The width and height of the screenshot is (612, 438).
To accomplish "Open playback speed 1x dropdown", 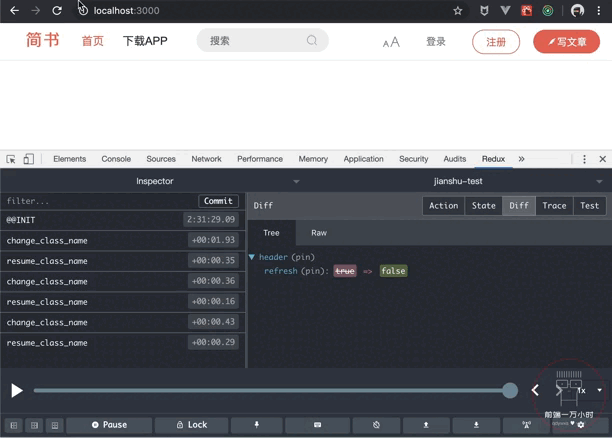I will (x=590, y=390).
